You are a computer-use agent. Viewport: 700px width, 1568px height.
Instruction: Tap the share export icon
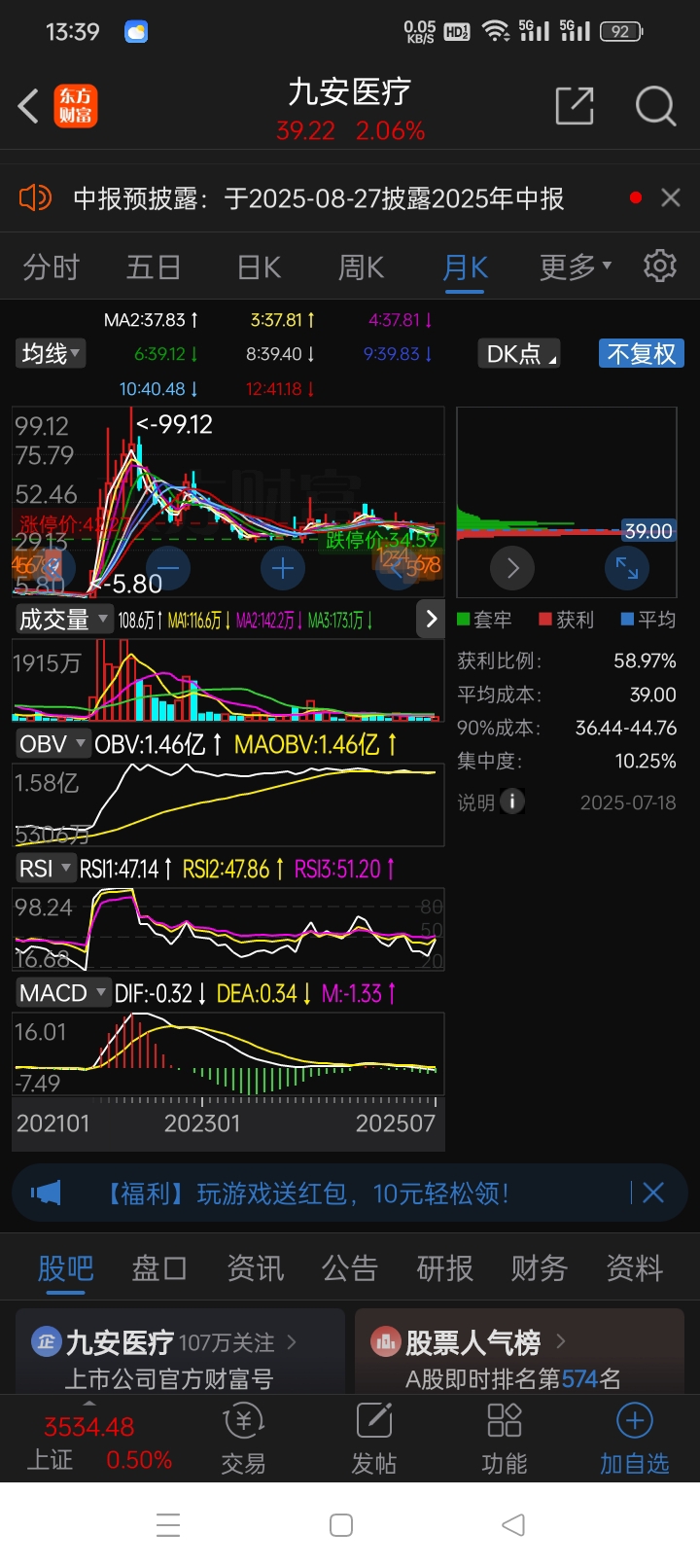tap(575, 106)
